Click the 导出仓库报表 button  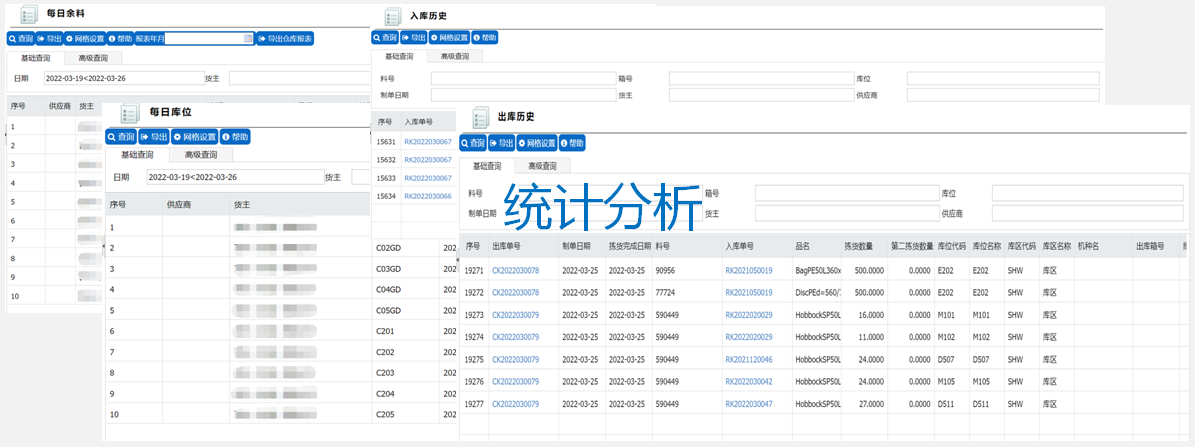(x=285, y=39)
